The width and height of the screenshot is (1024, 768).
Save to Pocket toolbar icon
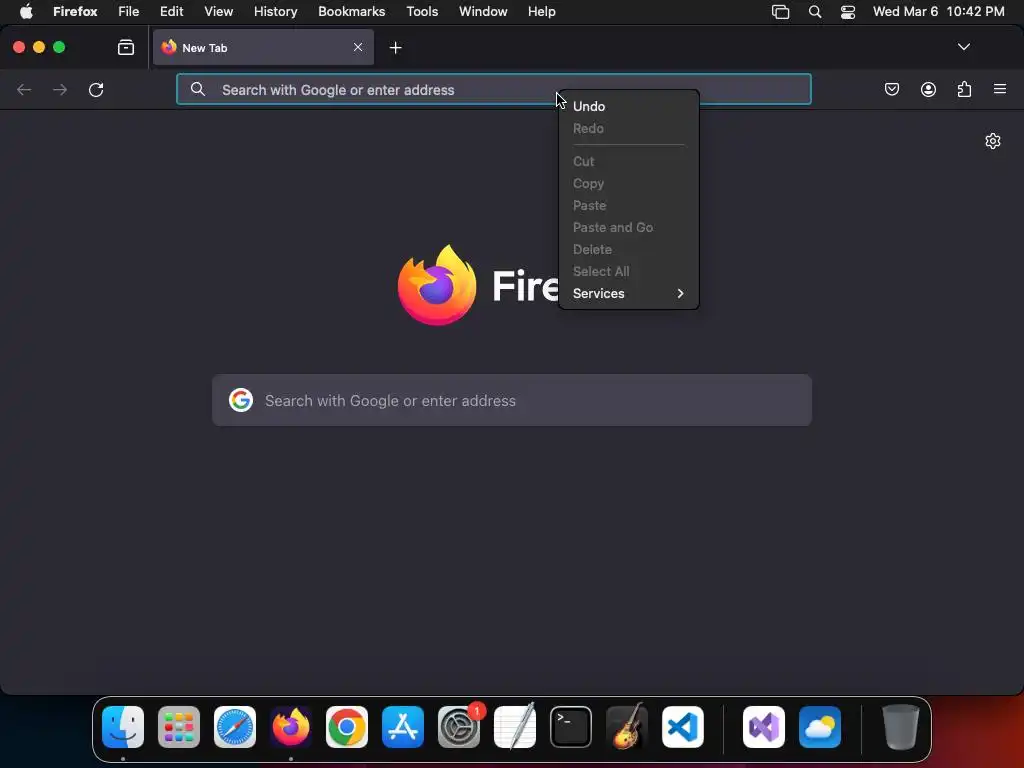click(891, 89)
